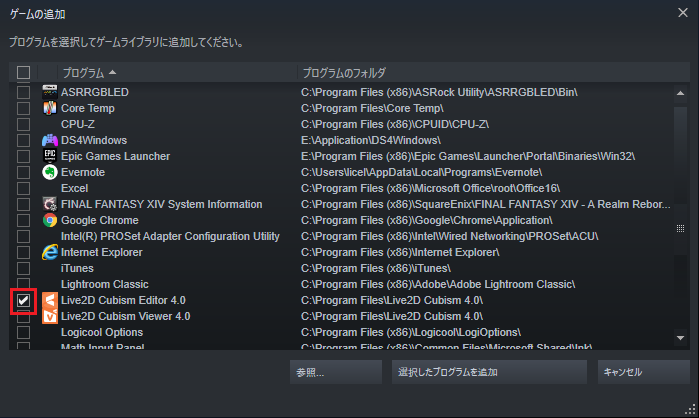Click the FINAL FANTASY XIV System Information icon
This screenshot has height=418, width=699.
click(x=49, y=205)
